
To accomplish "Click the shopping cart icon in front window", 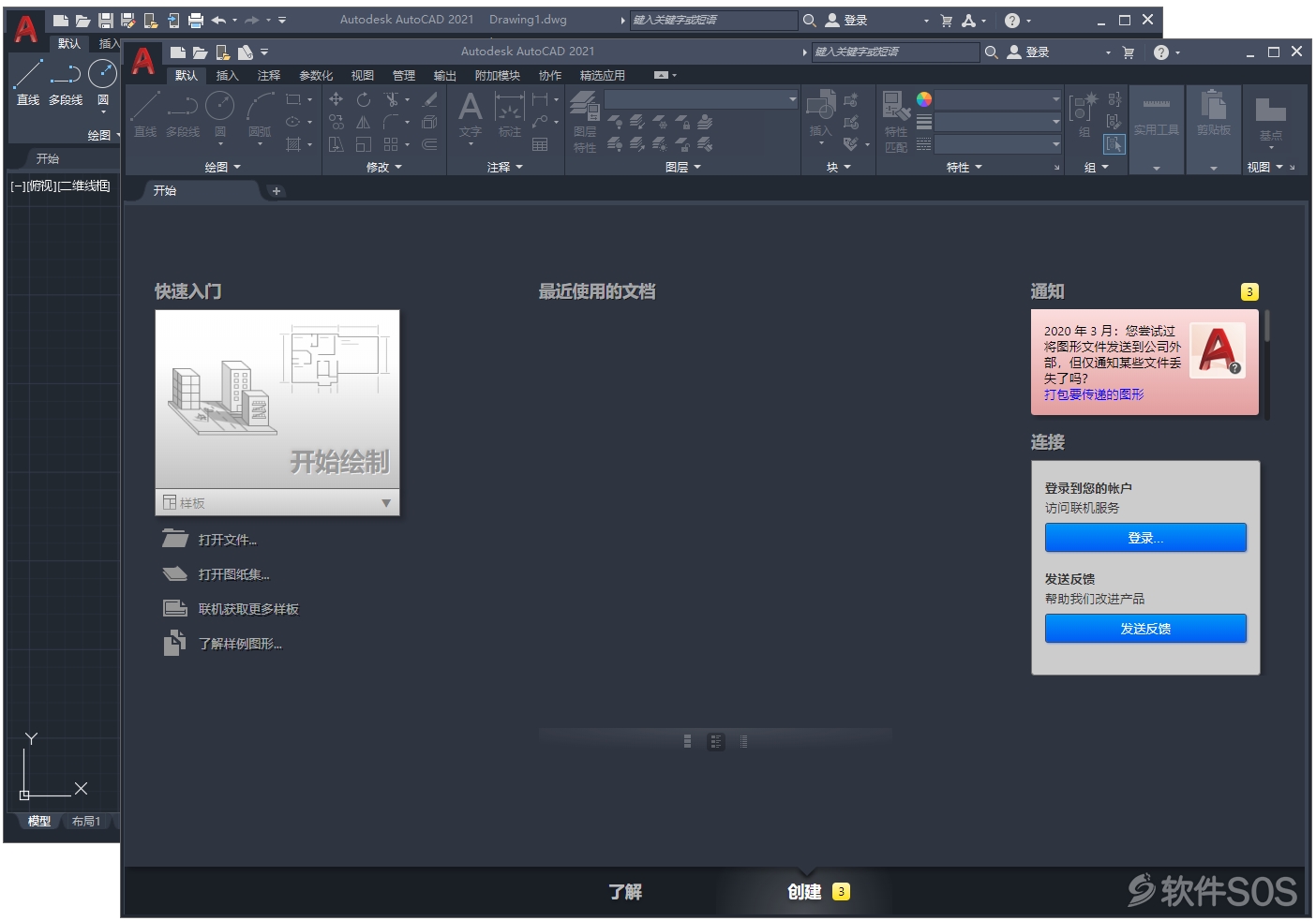I will 1129,52.
